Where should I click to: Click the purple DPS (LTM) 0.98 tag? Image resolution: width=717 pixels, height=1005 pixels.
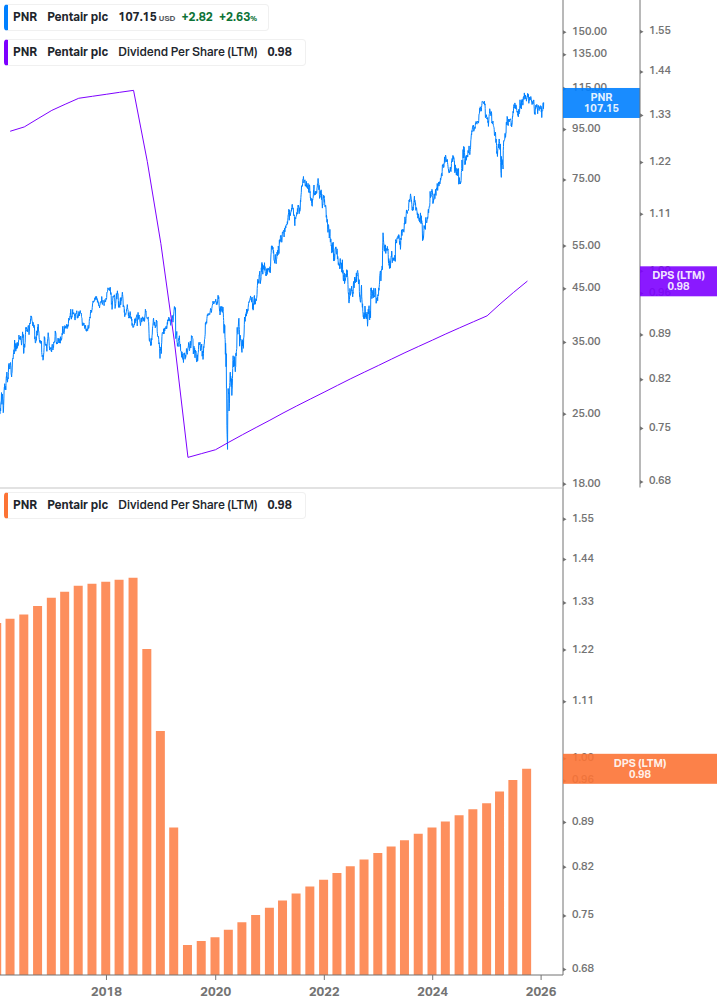pyautogui.click(x=679, y=281)
